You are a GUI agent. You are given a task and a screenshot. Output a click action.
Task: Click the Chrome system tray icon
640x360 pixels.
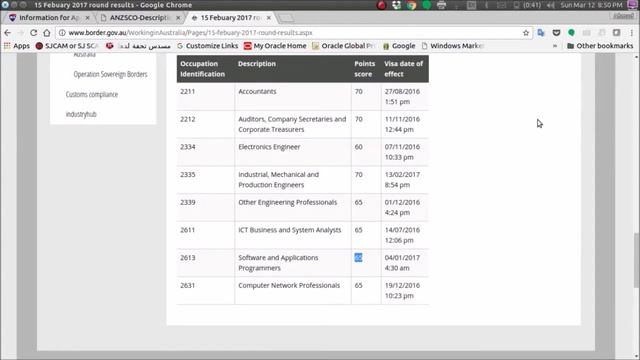point(411,5)
